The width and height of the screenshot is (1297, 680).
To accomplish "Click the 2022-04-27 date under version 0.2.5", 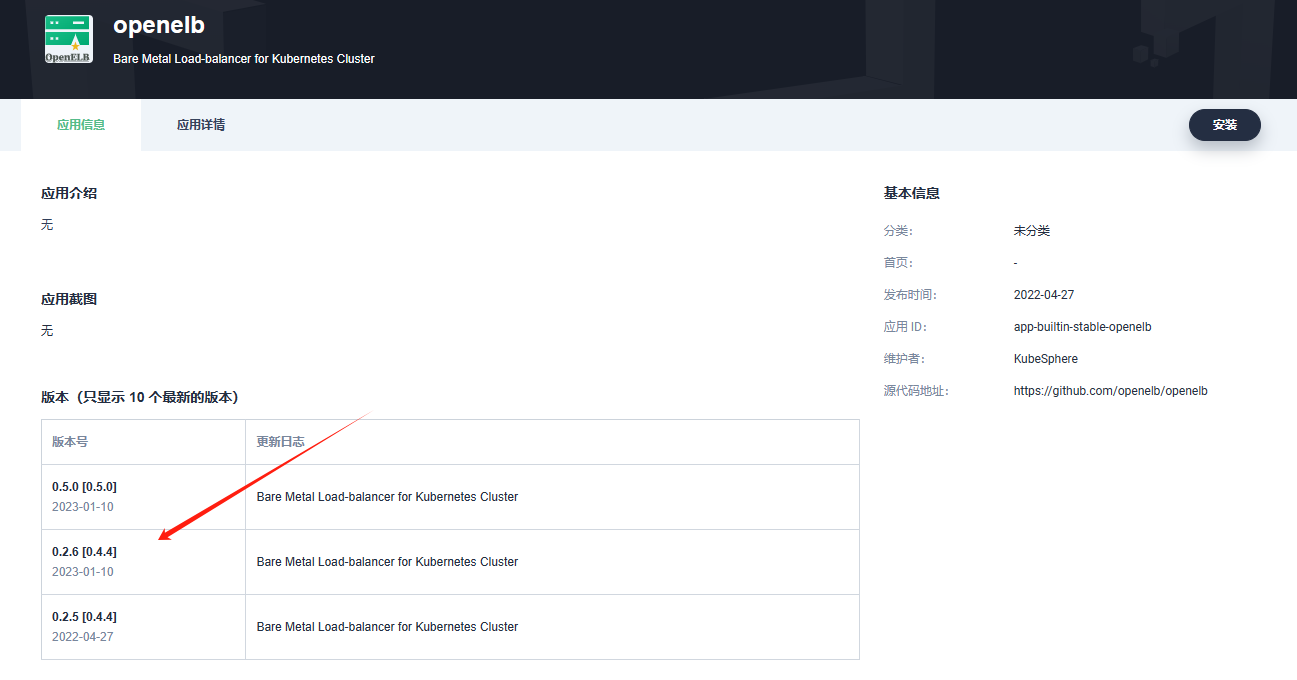I will pyautogui.click(x=83, y=637).
